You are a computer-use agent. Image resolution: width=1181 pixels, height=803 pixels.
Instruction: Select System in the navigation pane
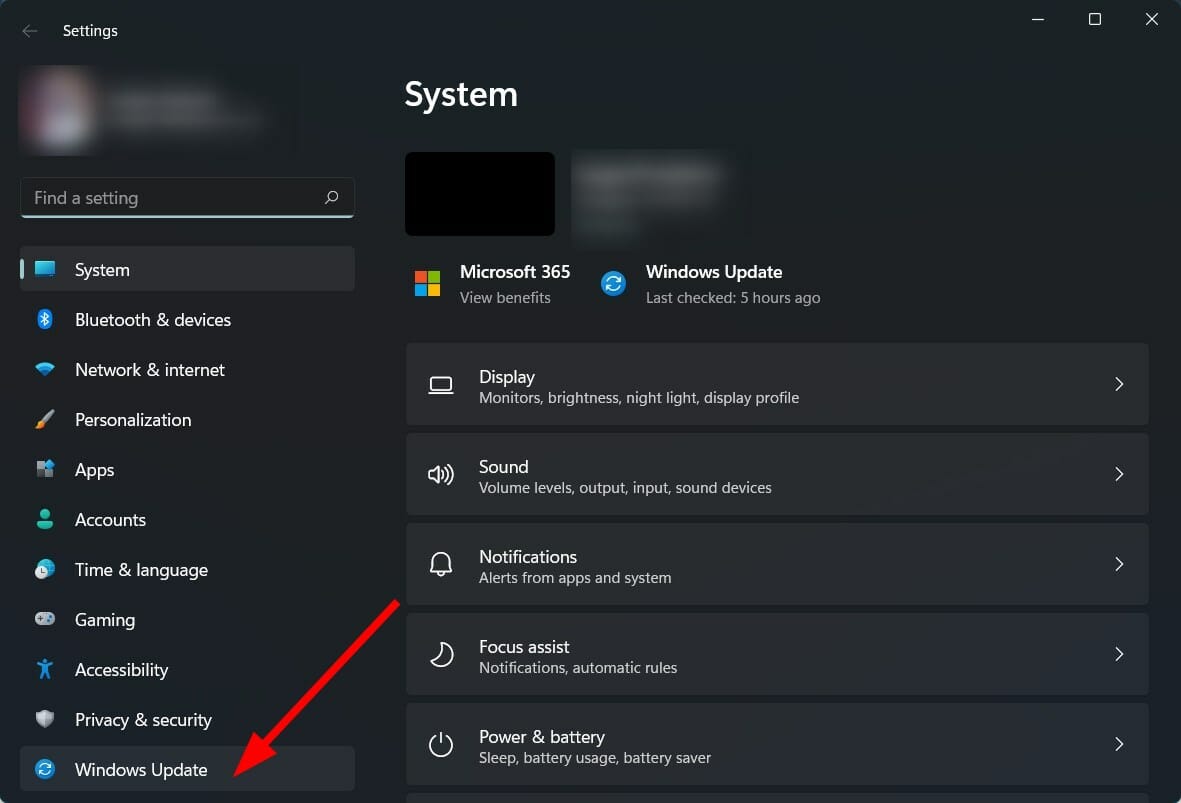[x=102, y=269]
